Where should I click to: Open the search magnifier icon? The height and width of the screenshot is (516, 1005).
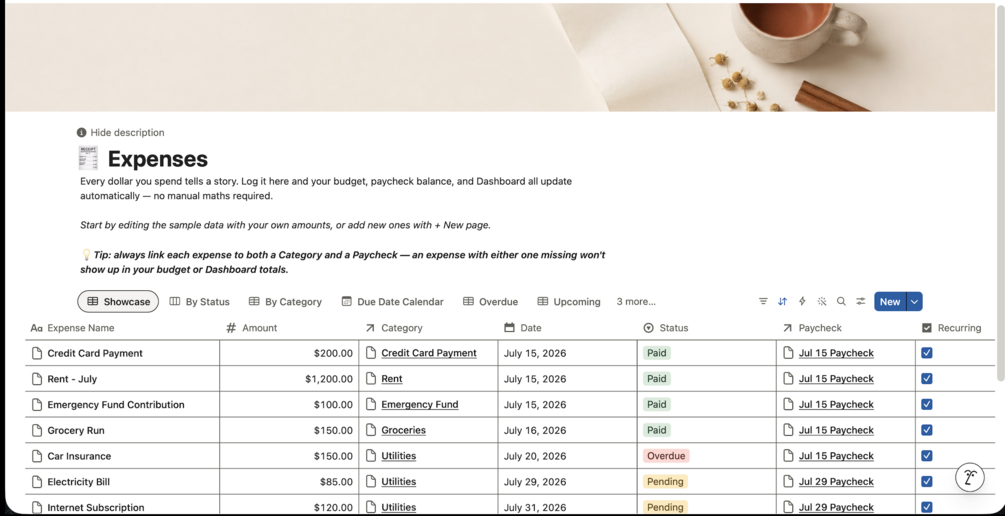841,301
